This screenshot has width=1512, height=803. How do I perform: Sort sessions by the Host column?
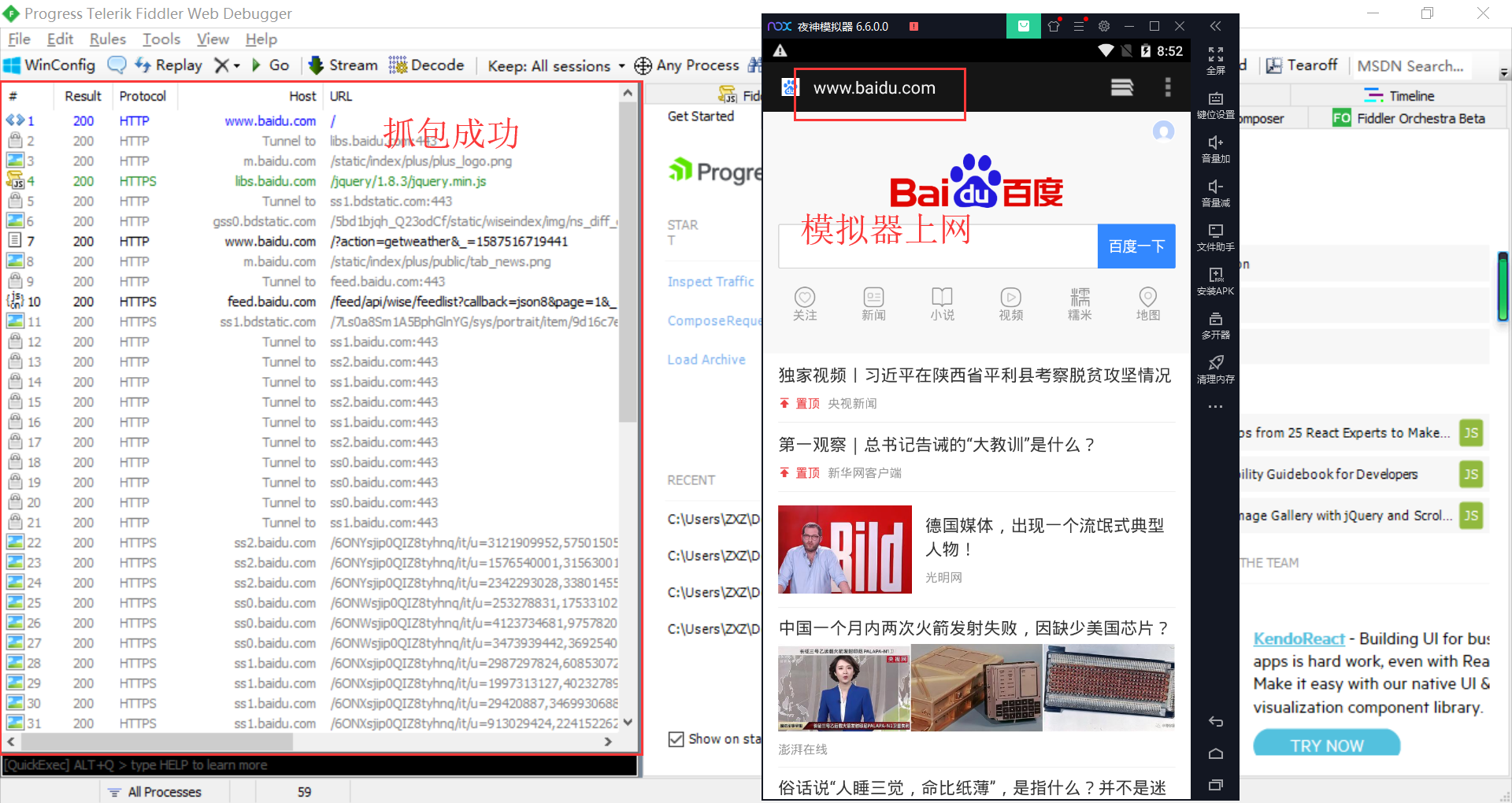[x=302, y=96]
